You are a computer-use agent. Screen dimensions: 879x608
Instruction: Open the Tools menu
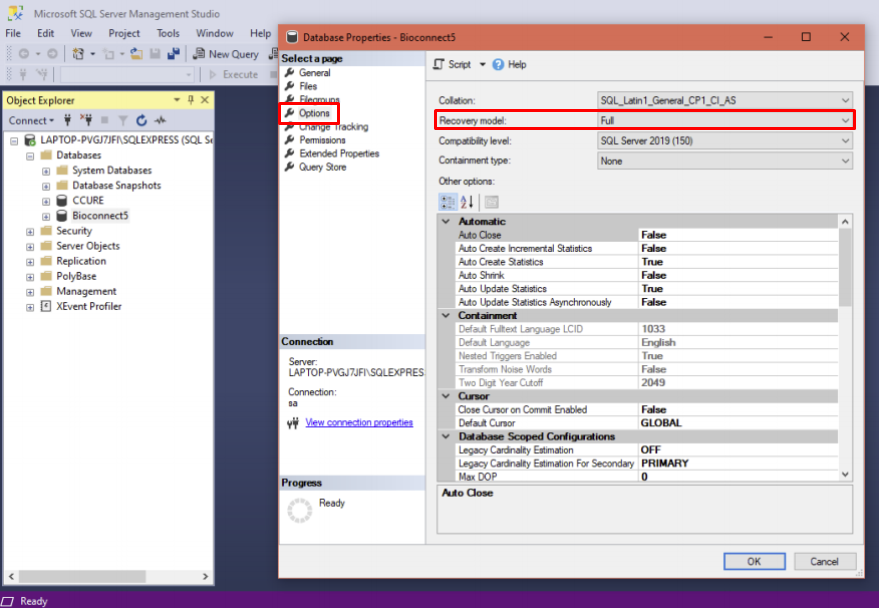click(168, 34)
